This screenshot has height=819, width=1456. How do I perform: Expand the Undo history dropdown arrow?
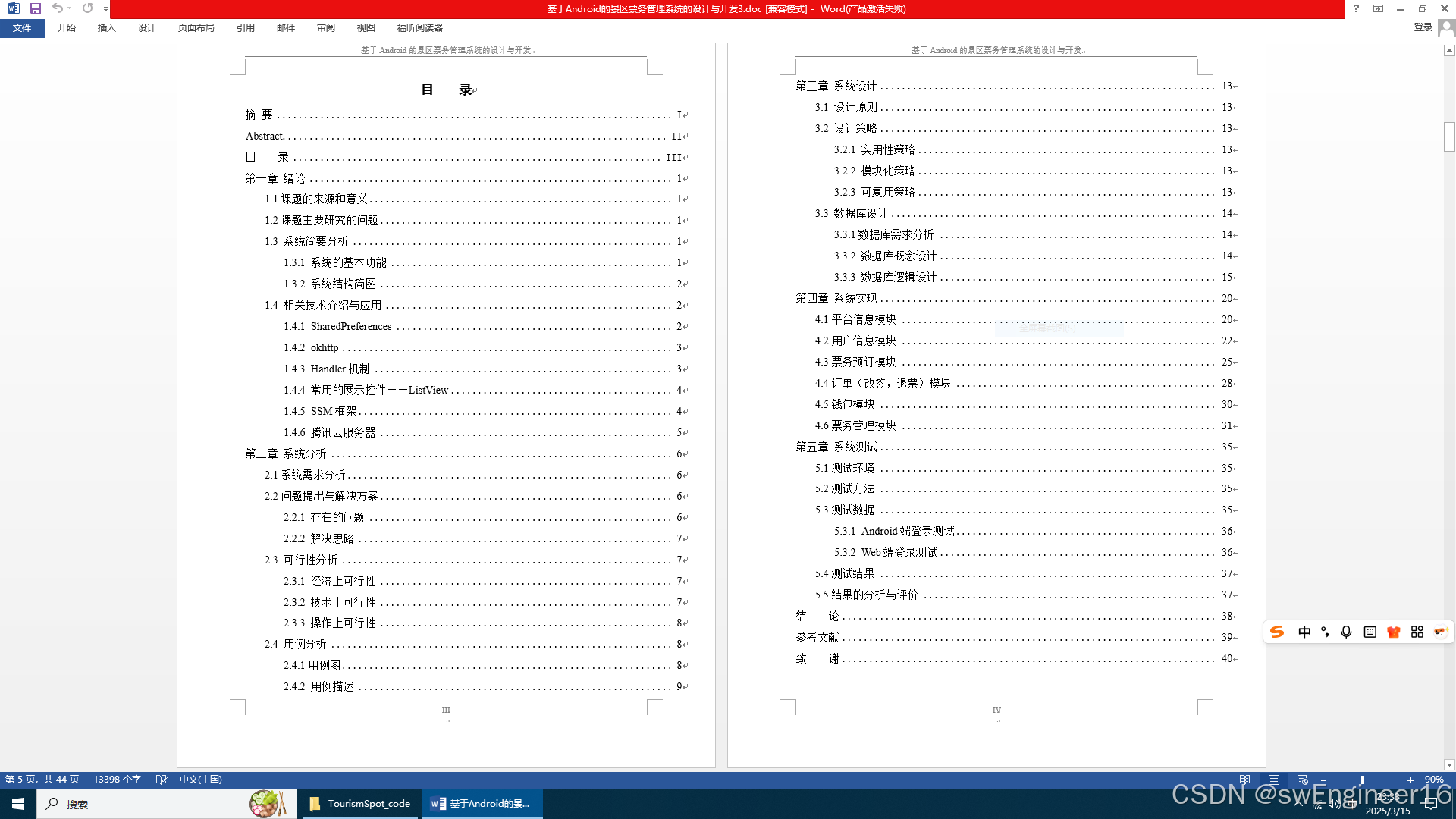pyautogui.click(x=70, y=8)
